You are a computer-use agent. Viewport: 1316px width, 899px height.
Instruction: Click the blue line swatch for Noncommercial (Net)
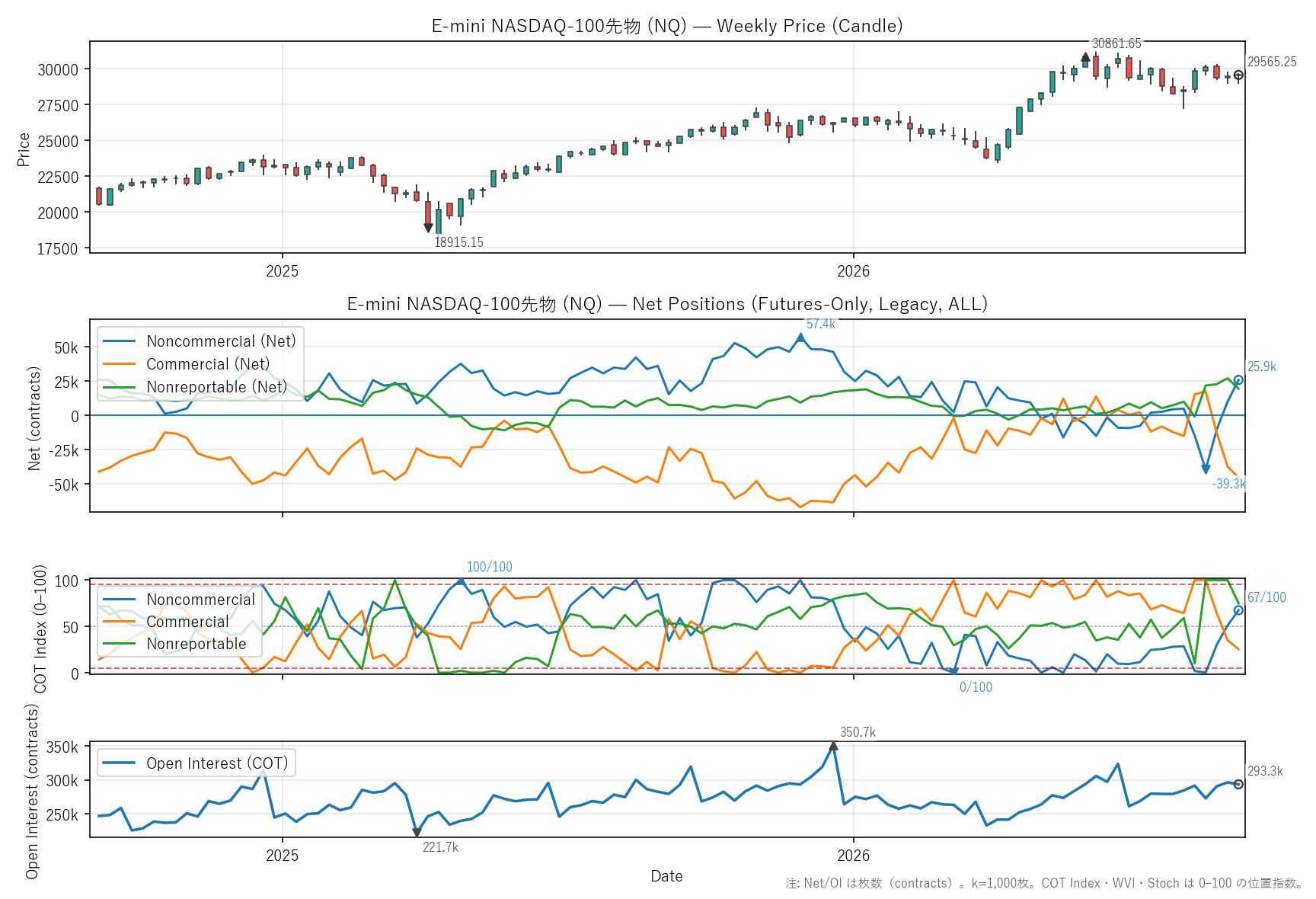[119, 341]
